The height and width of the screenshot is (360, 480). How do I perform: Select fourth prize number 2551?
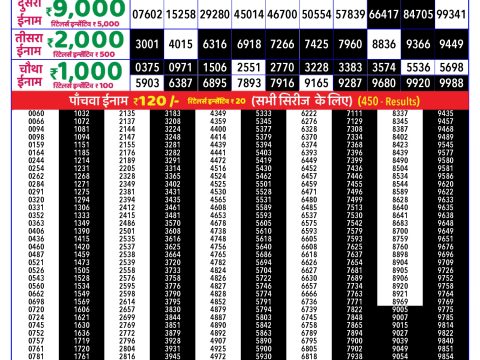249,68
